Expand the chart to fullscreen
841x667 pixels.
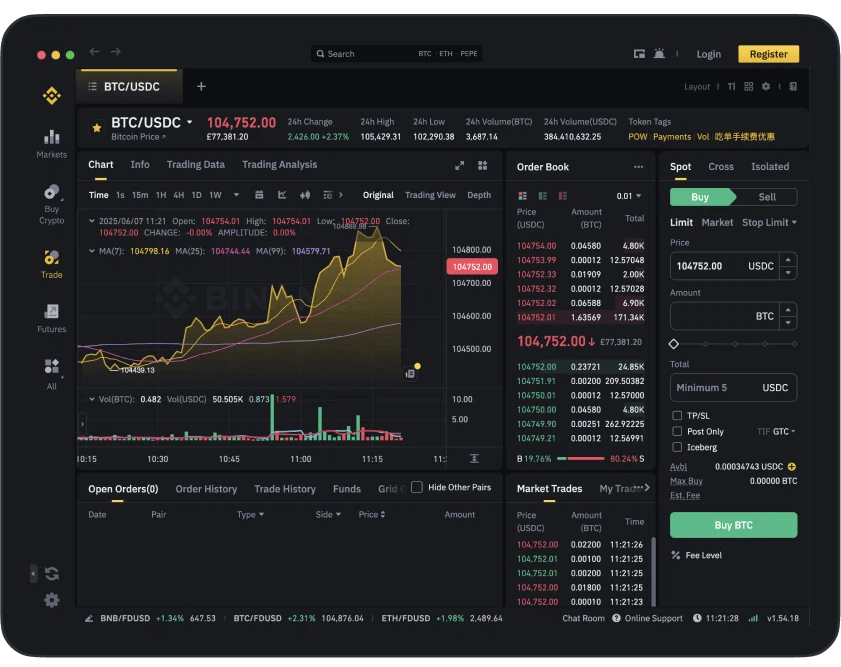coord(460,166)
